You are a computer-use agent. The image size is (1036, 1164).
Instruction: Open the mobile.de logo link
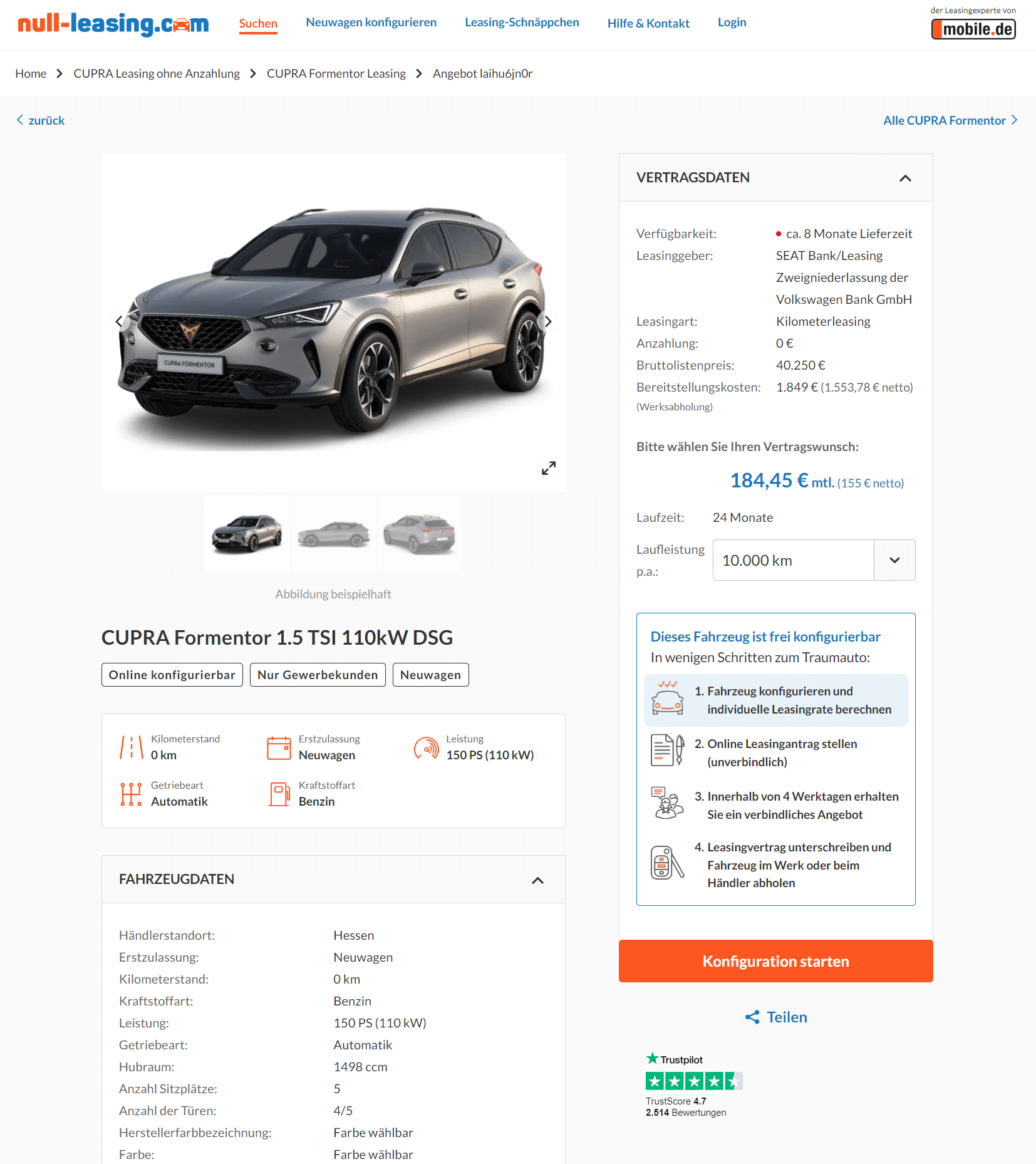[973, 29]
